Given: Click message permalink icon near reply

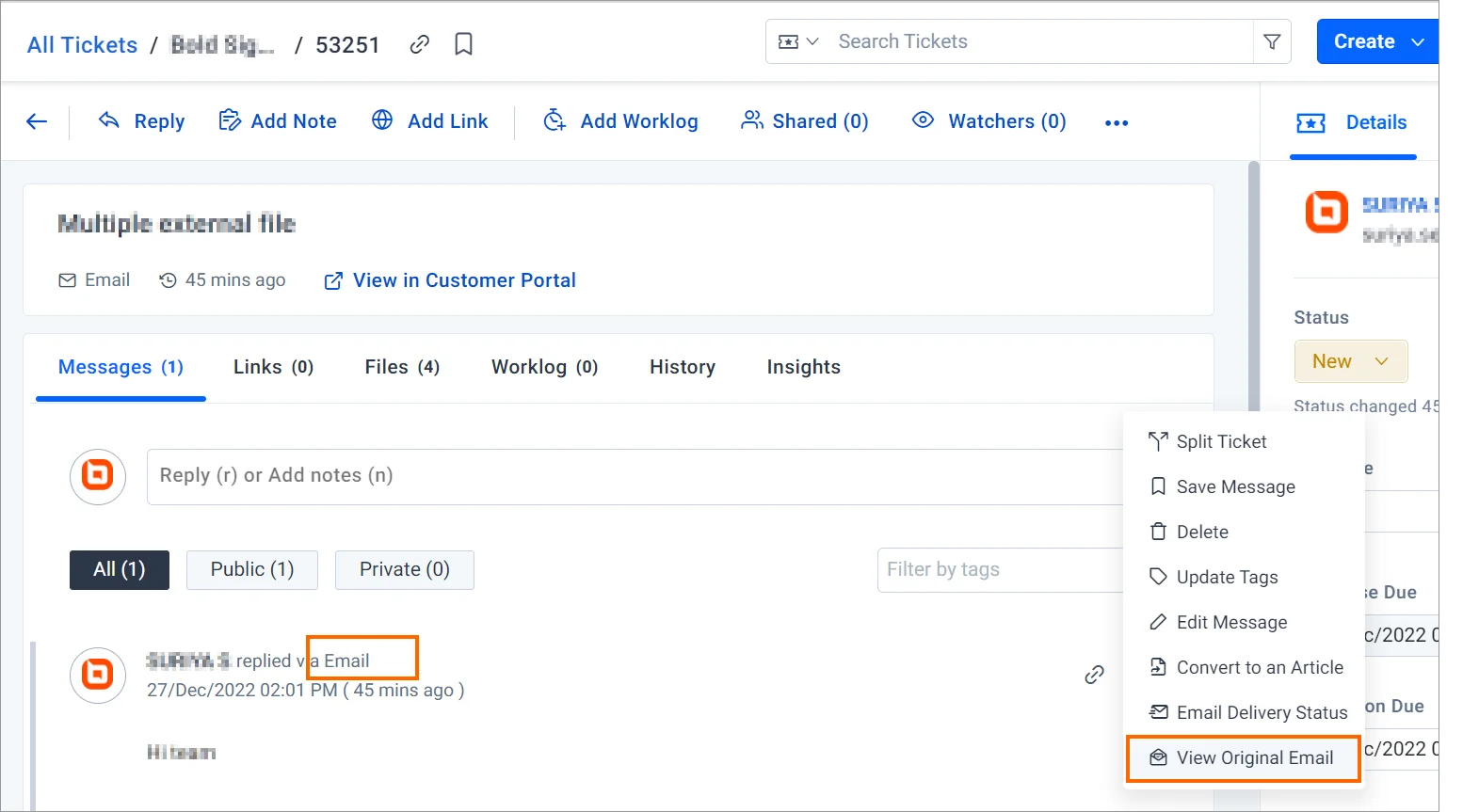Looking at the screenshot, I should tap(1094, 675).
